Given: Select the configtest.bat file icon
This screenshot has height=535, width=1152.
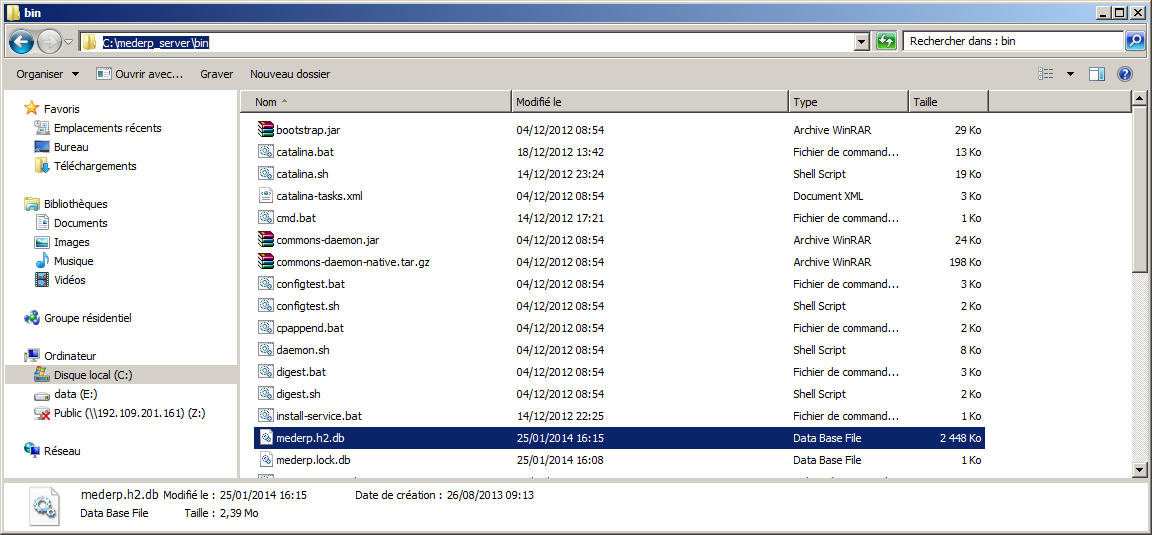Looking at the screenshot, I should tap(265, 284).
